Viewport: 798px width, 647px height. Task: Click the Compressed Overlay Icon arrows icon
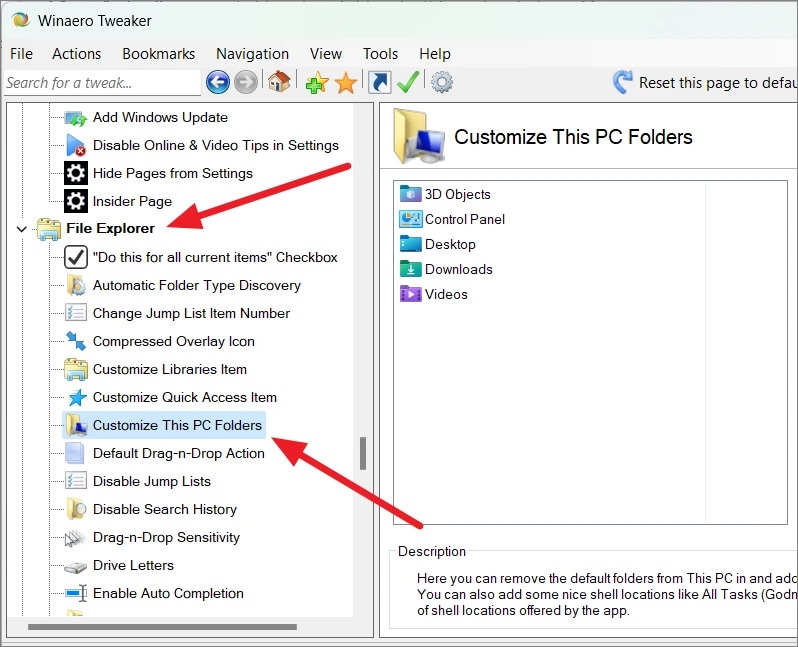click(x=76, y=341)
